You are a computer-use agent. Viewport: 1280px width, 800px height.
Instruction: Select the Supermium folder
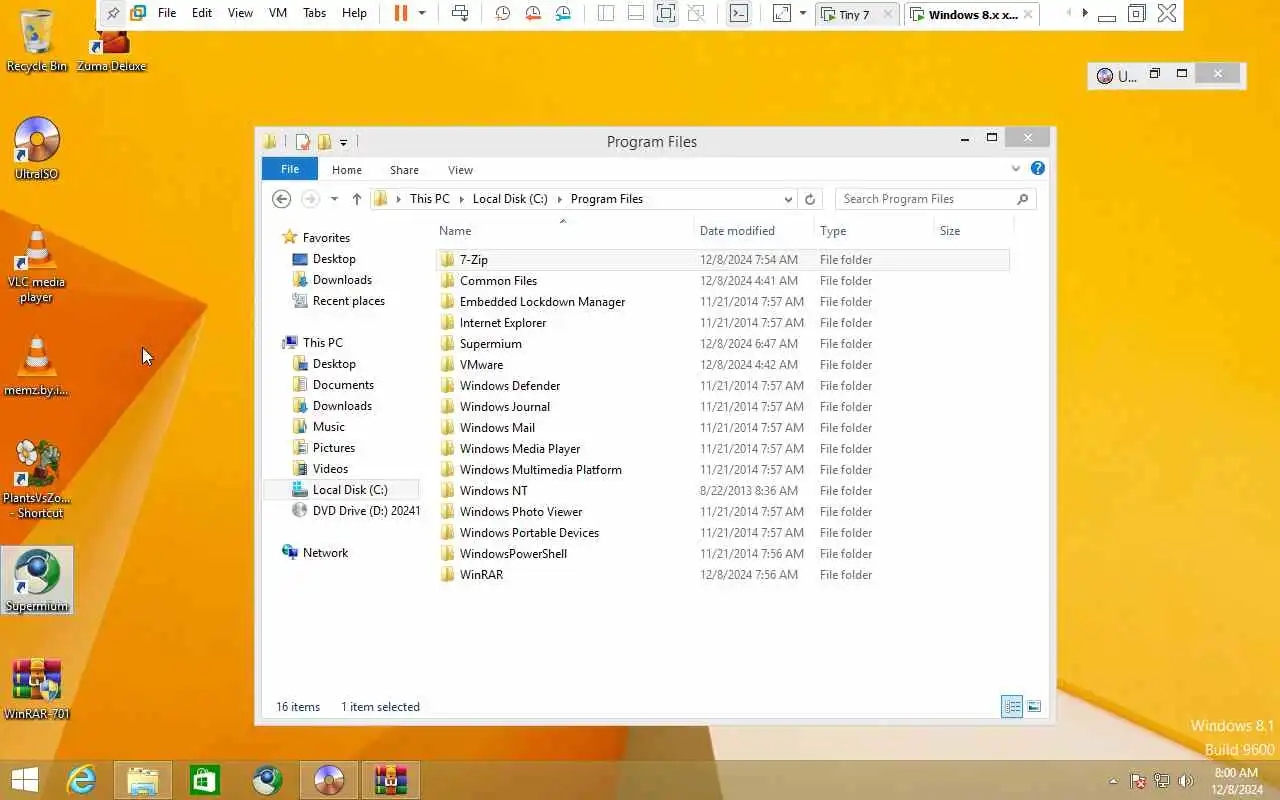tap(490, 344)
